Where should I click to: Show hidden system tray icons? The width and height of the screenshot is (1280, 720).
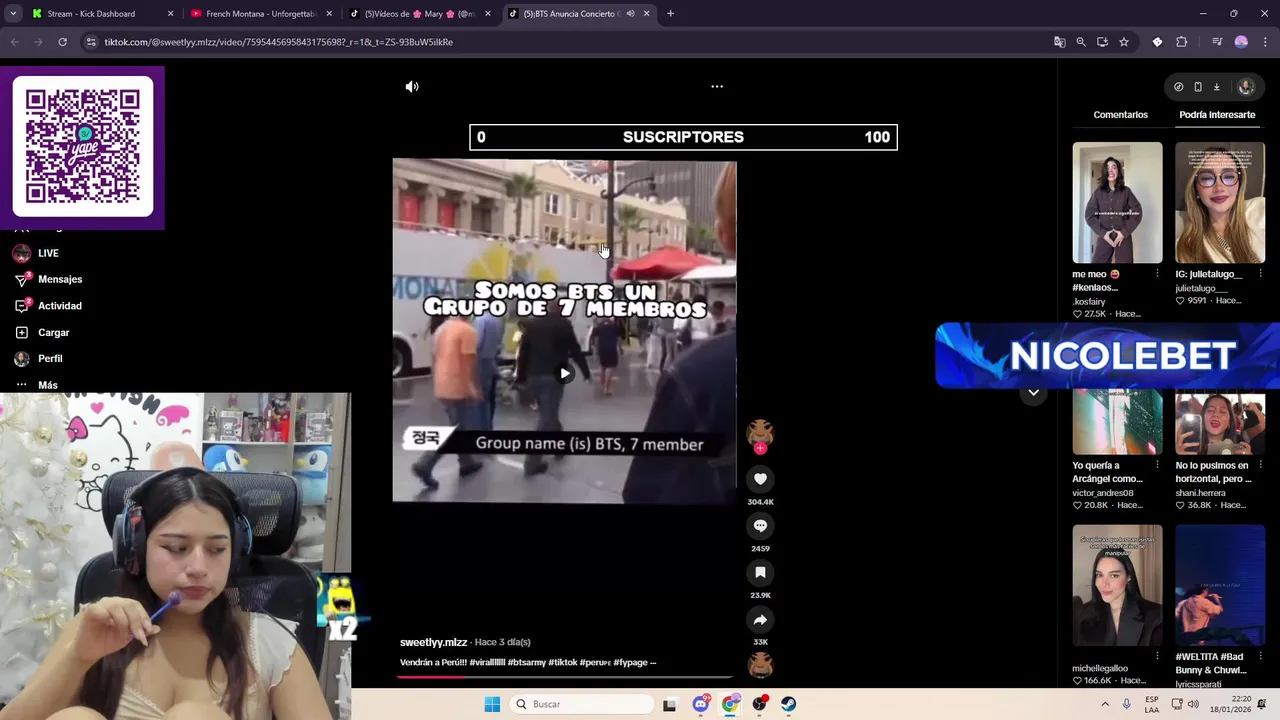click(x=1105, y=704)
